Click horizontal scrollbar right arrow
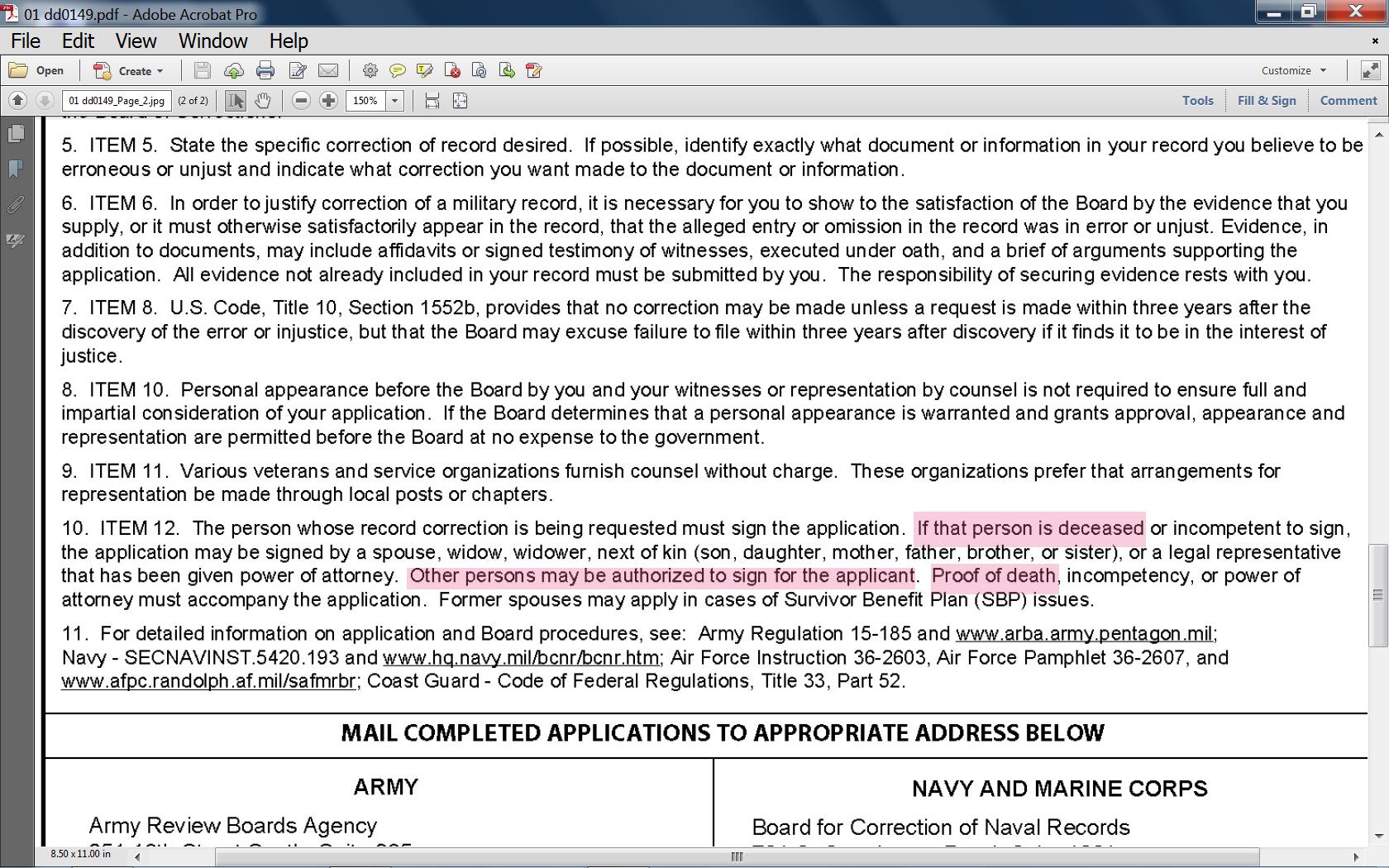Image resolution: width=1389 pixels, height=868 pixels. (1356, 856)
